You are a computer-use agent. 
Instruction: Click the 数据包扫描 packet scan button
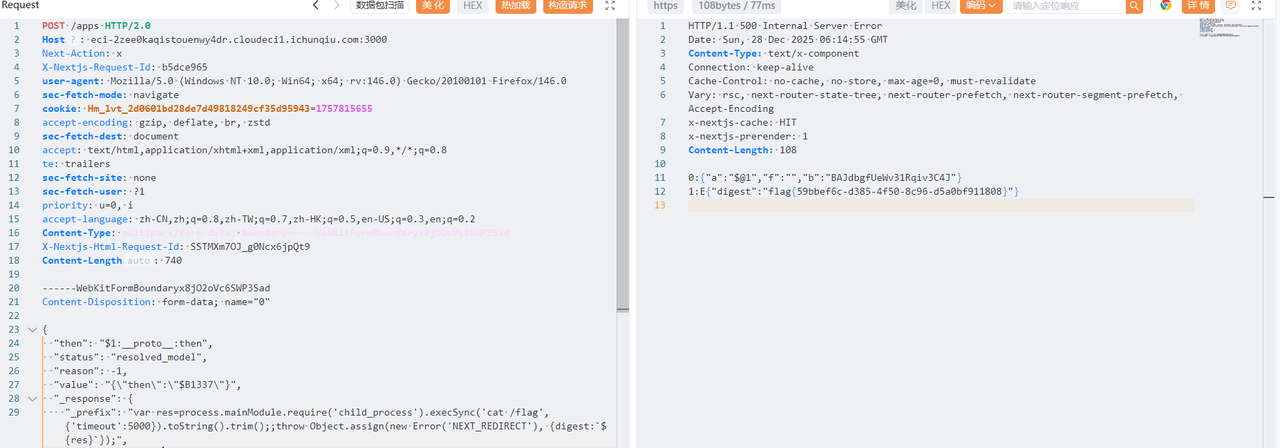click(380, 6)
